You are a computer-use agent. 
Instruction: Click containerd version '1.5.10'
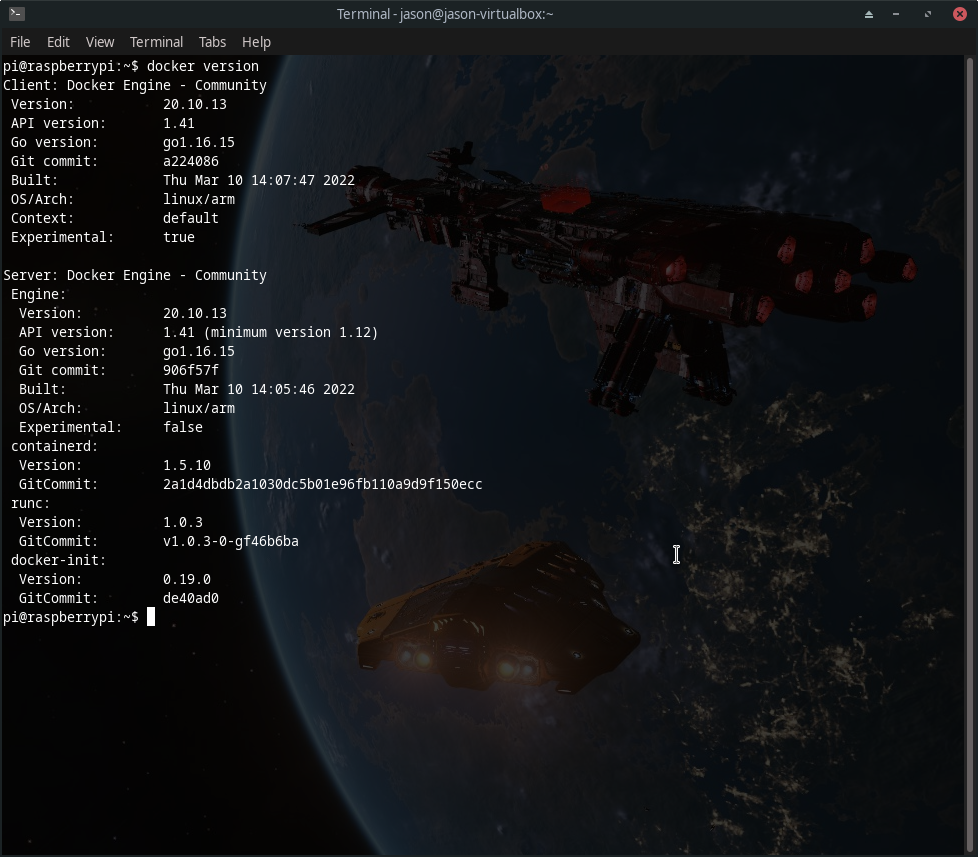pos(187,465)
